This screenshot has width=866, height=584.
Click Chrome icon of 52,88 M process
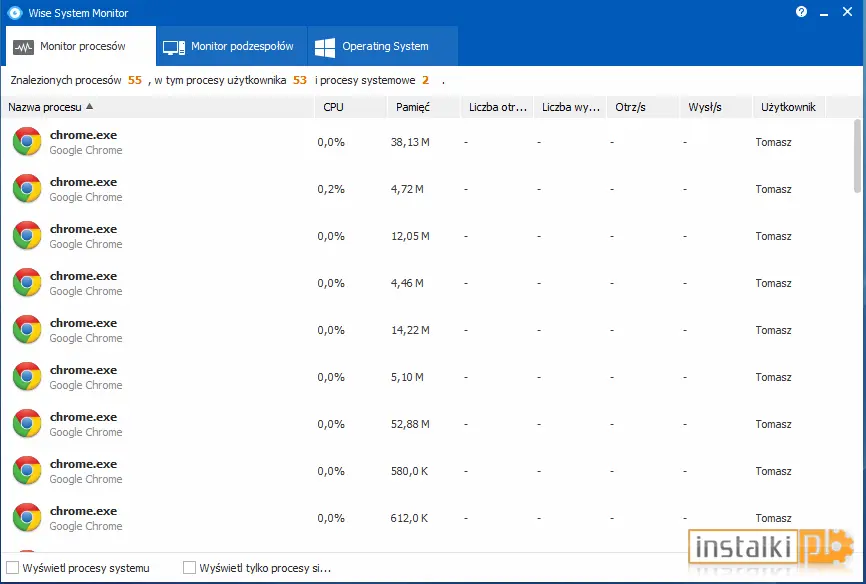27,423
